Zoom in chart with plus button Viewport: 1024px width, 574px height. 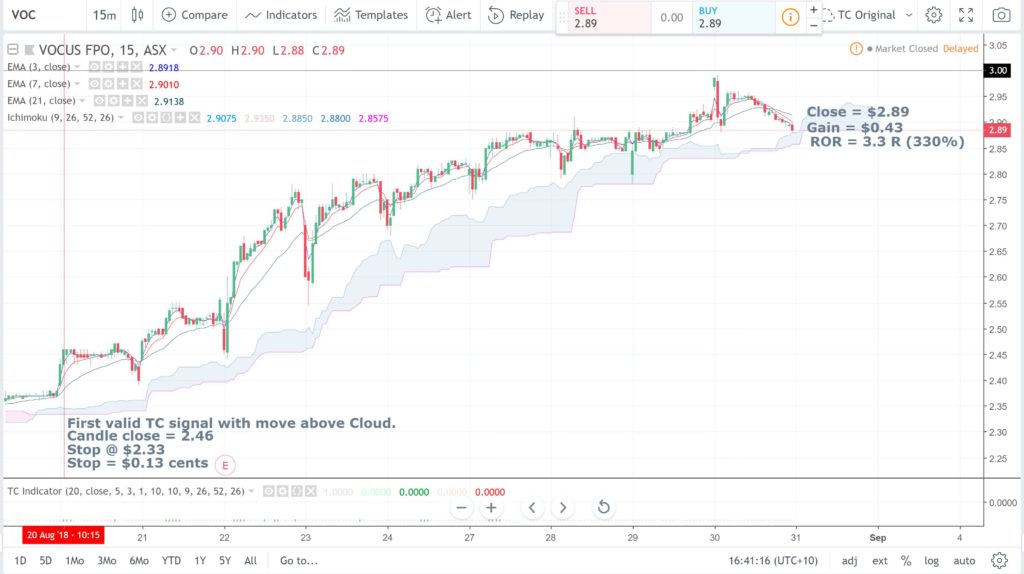(491, 507)
